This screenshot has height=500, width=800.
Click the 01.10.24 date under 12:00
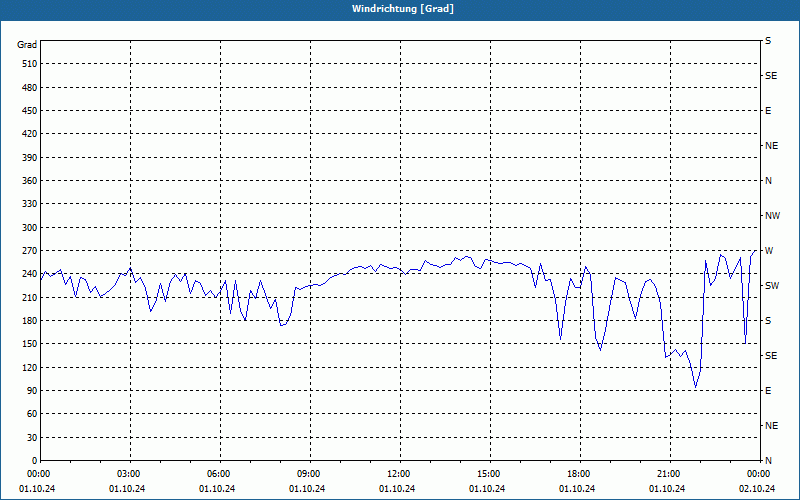(397, 489)
